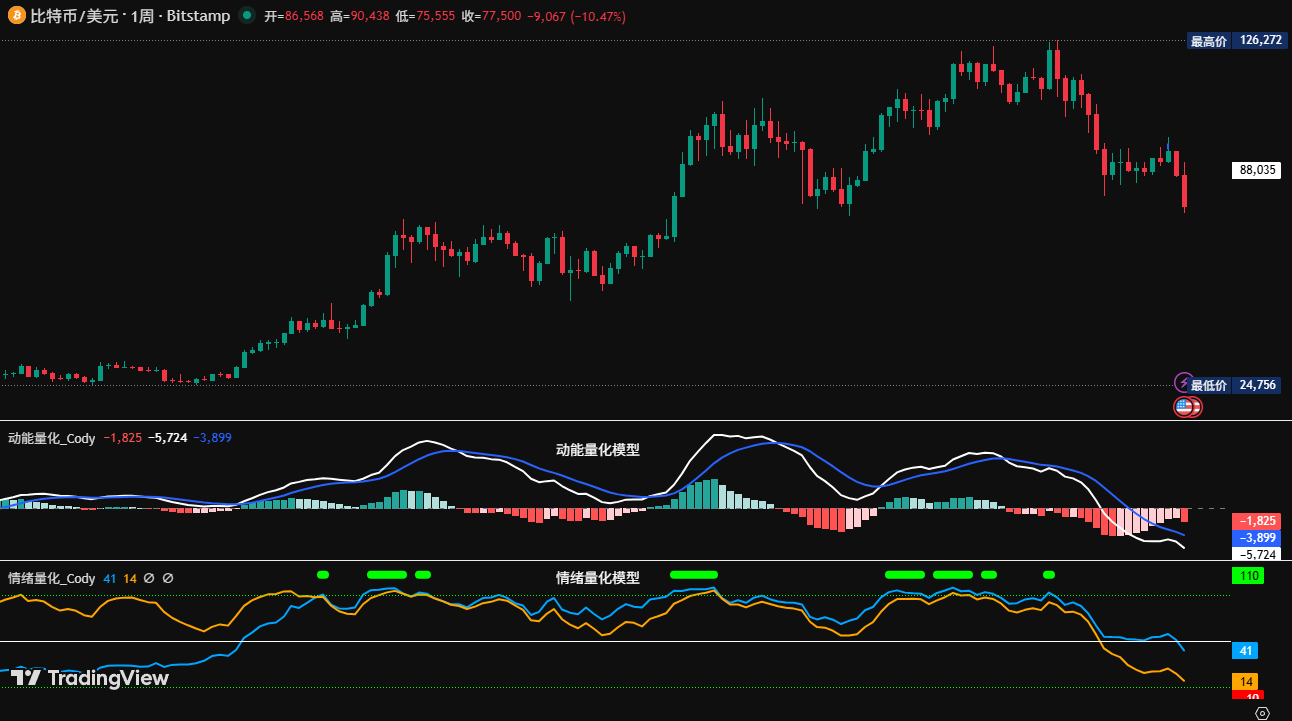Select the 情绪量化模型 panel title
Image resolution: width=1292 pixels, height=721 pixels.
[598, 577]
